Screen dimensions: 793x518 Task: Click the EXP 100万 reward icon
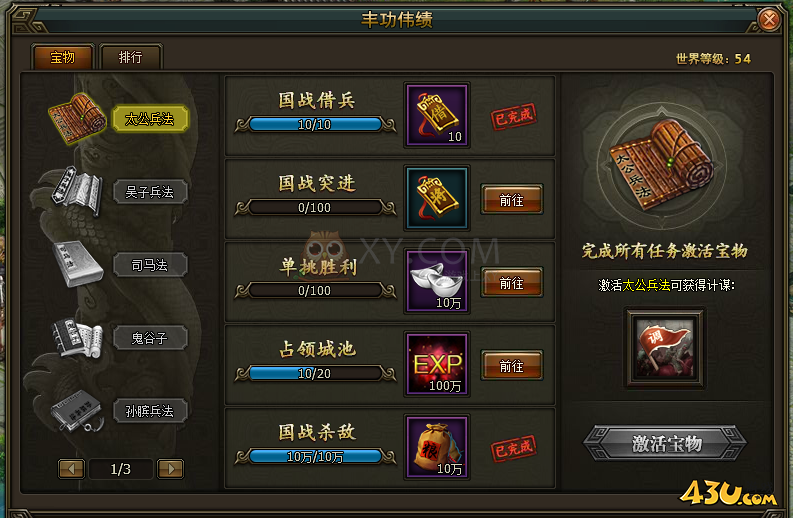(x=437, y=364)
